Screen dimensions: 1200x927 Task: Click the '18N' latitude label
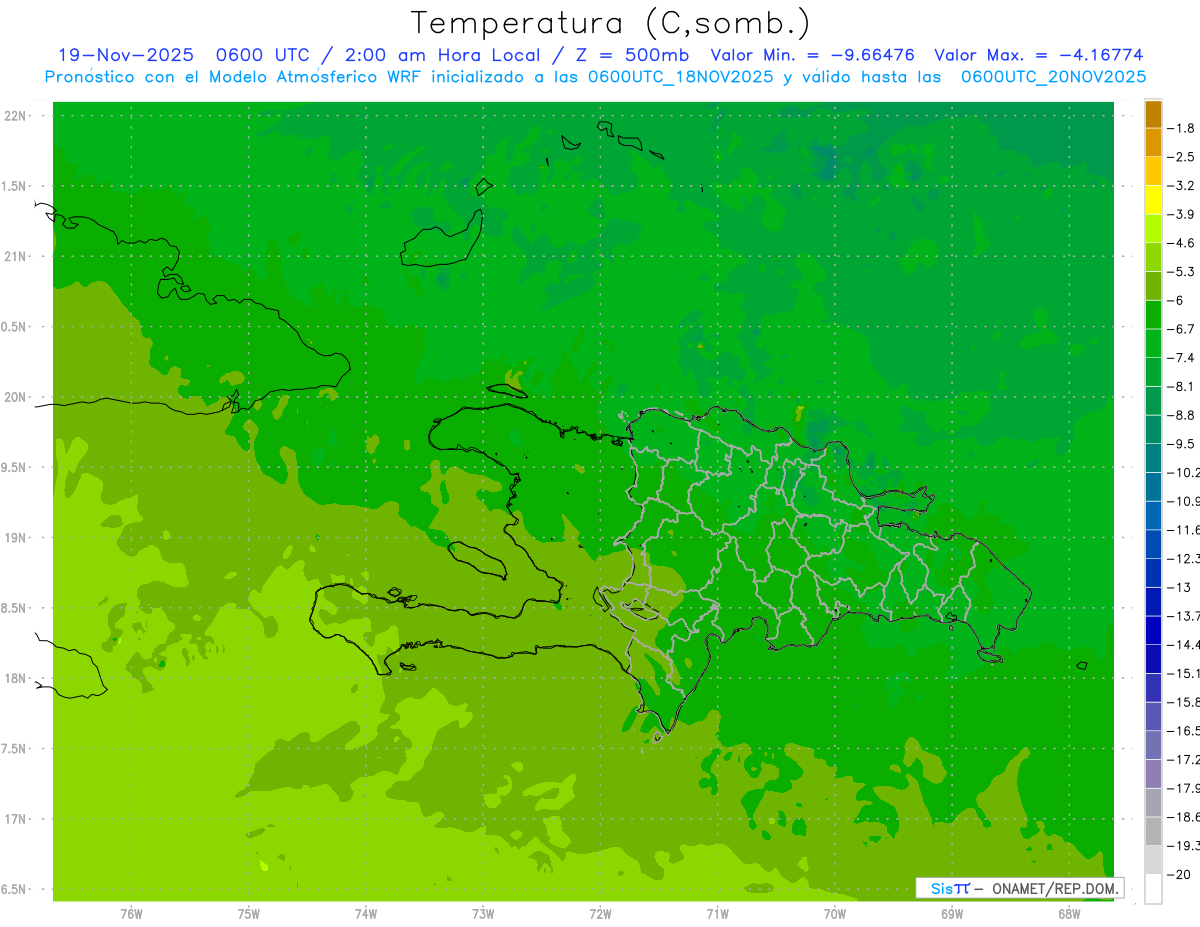point(15,678)
